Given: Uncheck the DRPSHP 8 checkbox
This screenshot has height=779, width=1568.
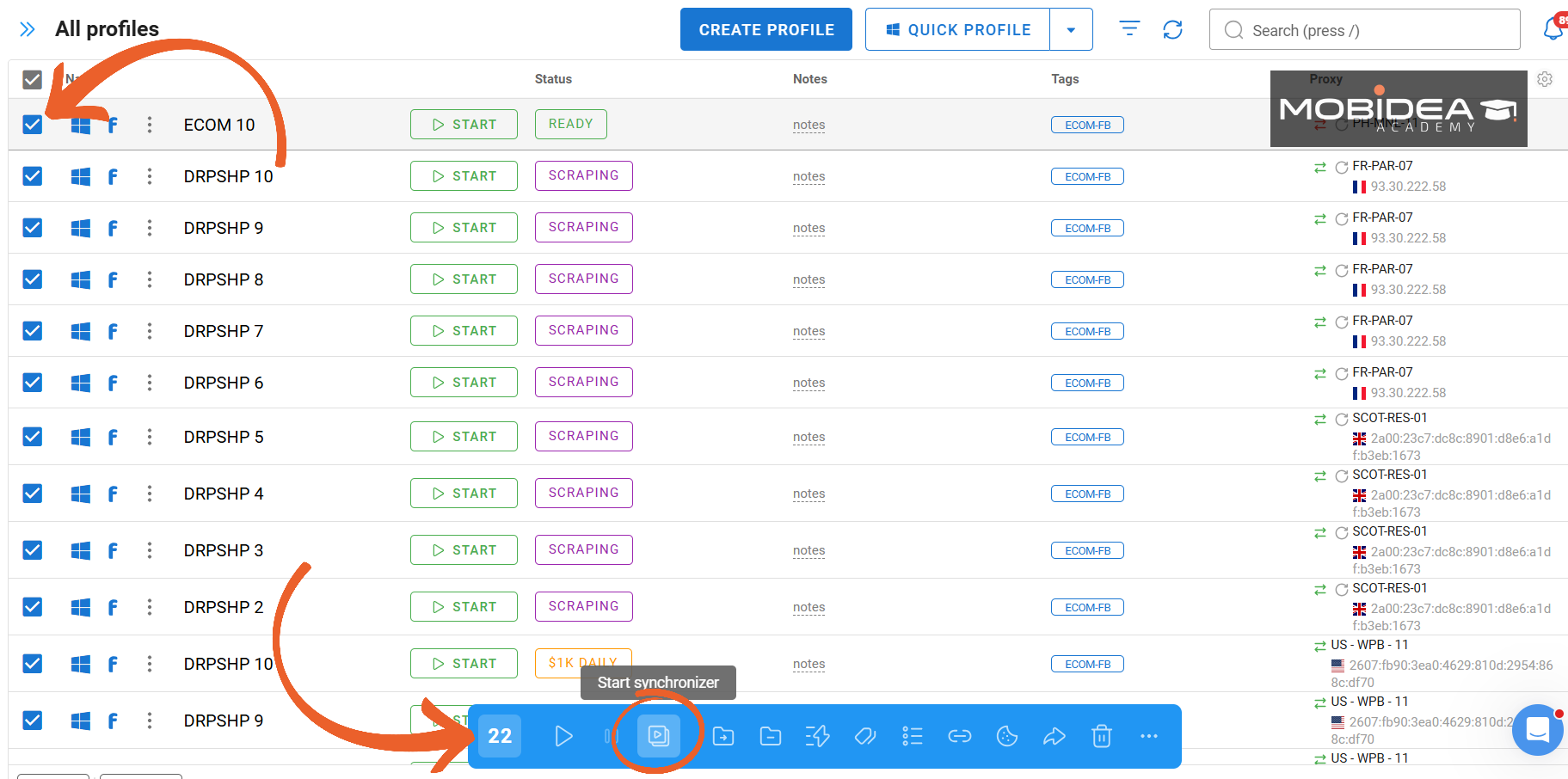Looking at the screenshot, I should 32,279.
